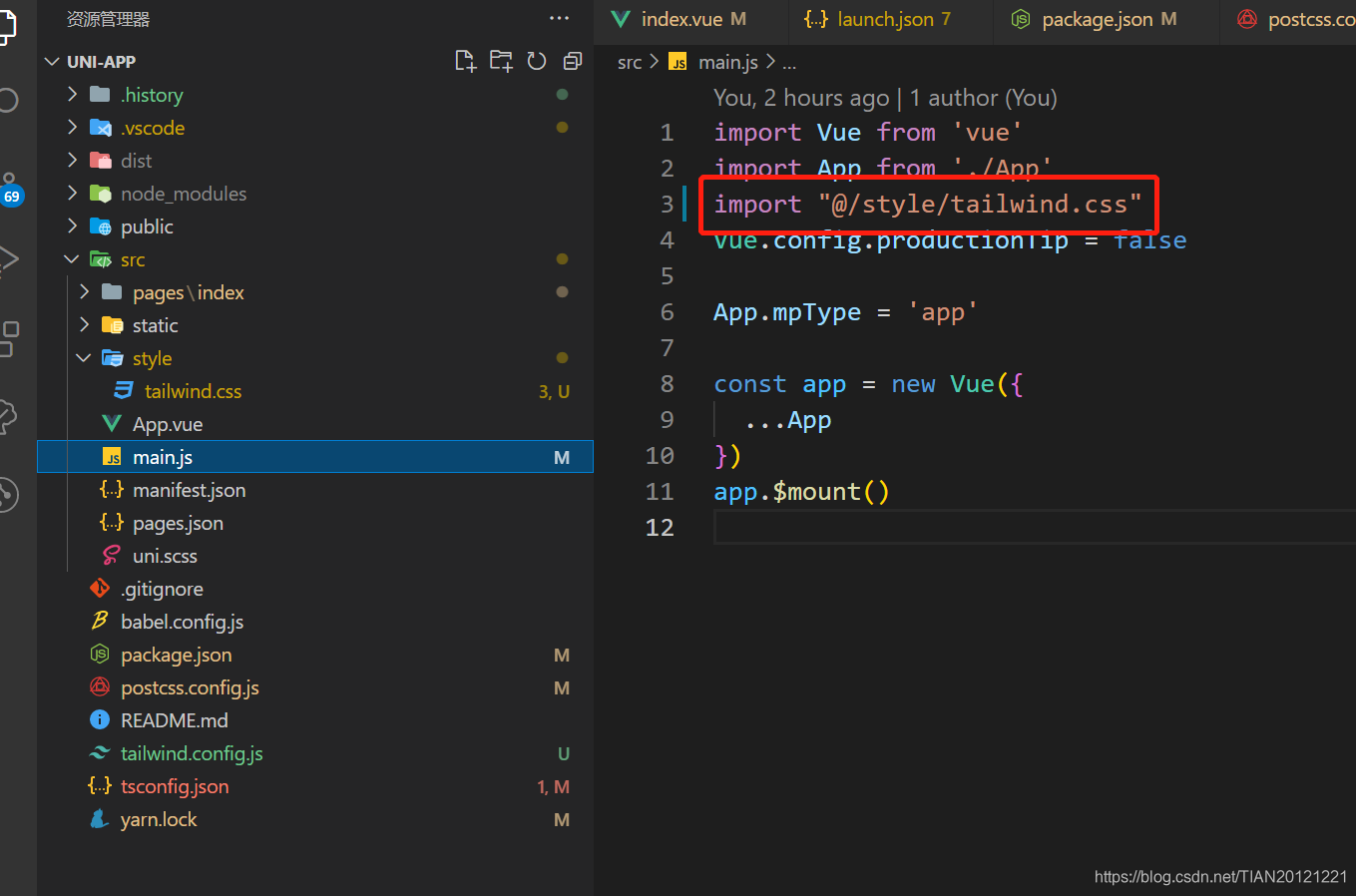Switch to the launch.json tab
The height and width of the screenshot is (896, 1356).
tap(888, 18)
